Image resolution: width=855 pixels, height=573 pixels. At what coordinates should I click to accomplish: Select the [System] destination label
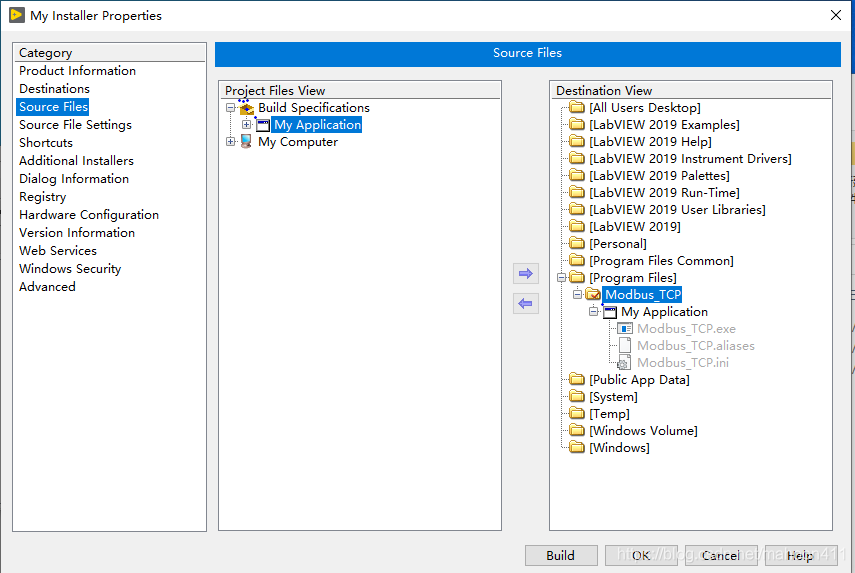(x=613, y=397)
